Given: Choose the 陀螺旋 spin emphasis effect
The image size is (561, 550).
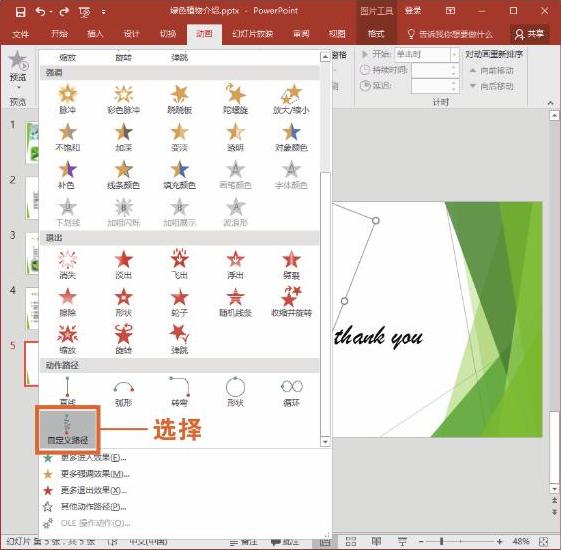Looking at the screenshot, I should pos(235,100).
